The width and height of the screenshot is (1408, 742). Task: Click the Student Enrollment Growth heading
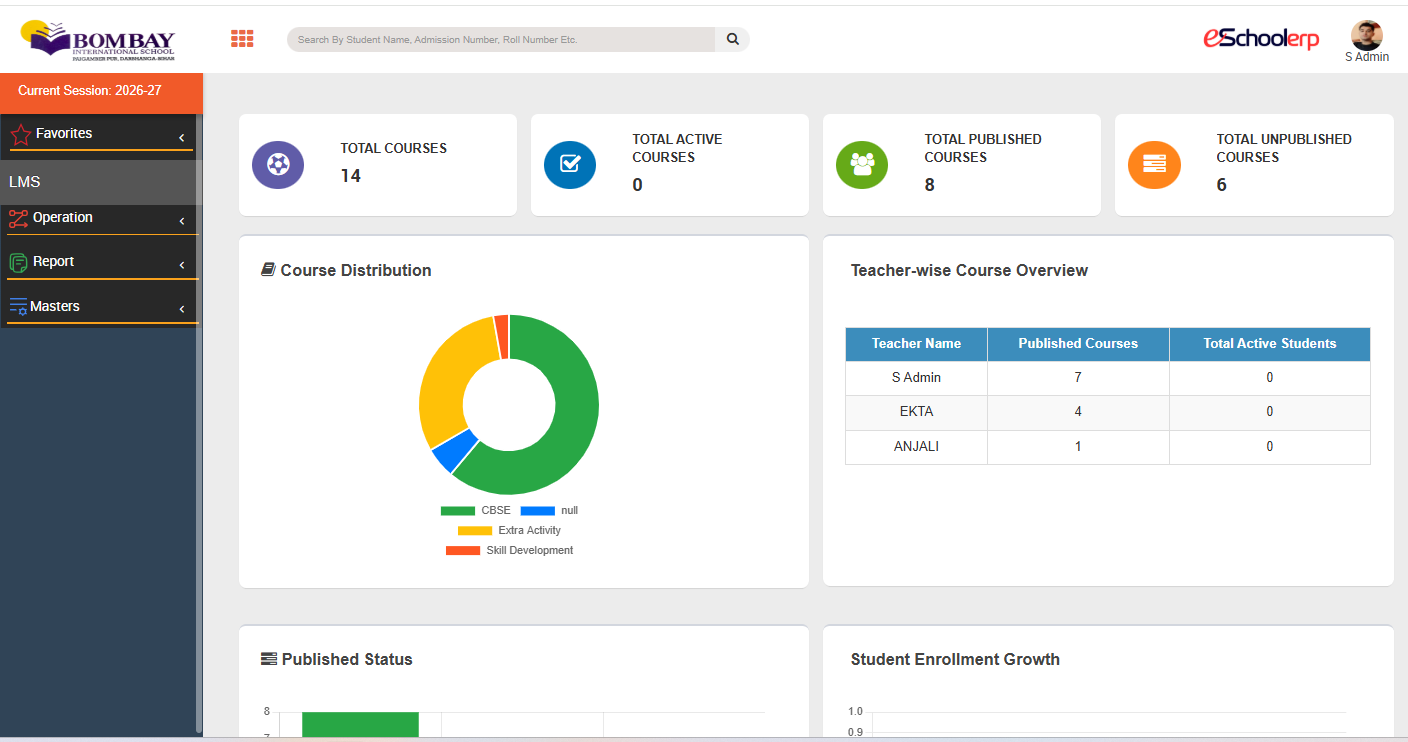tap(955, 659)
